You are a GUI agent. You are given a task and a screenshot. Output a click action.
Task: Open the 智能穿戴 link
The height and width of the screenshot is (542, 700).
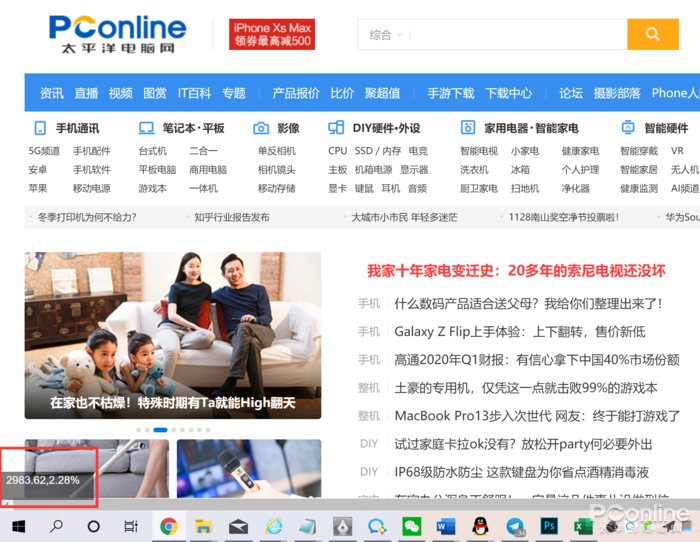(639, 151)
